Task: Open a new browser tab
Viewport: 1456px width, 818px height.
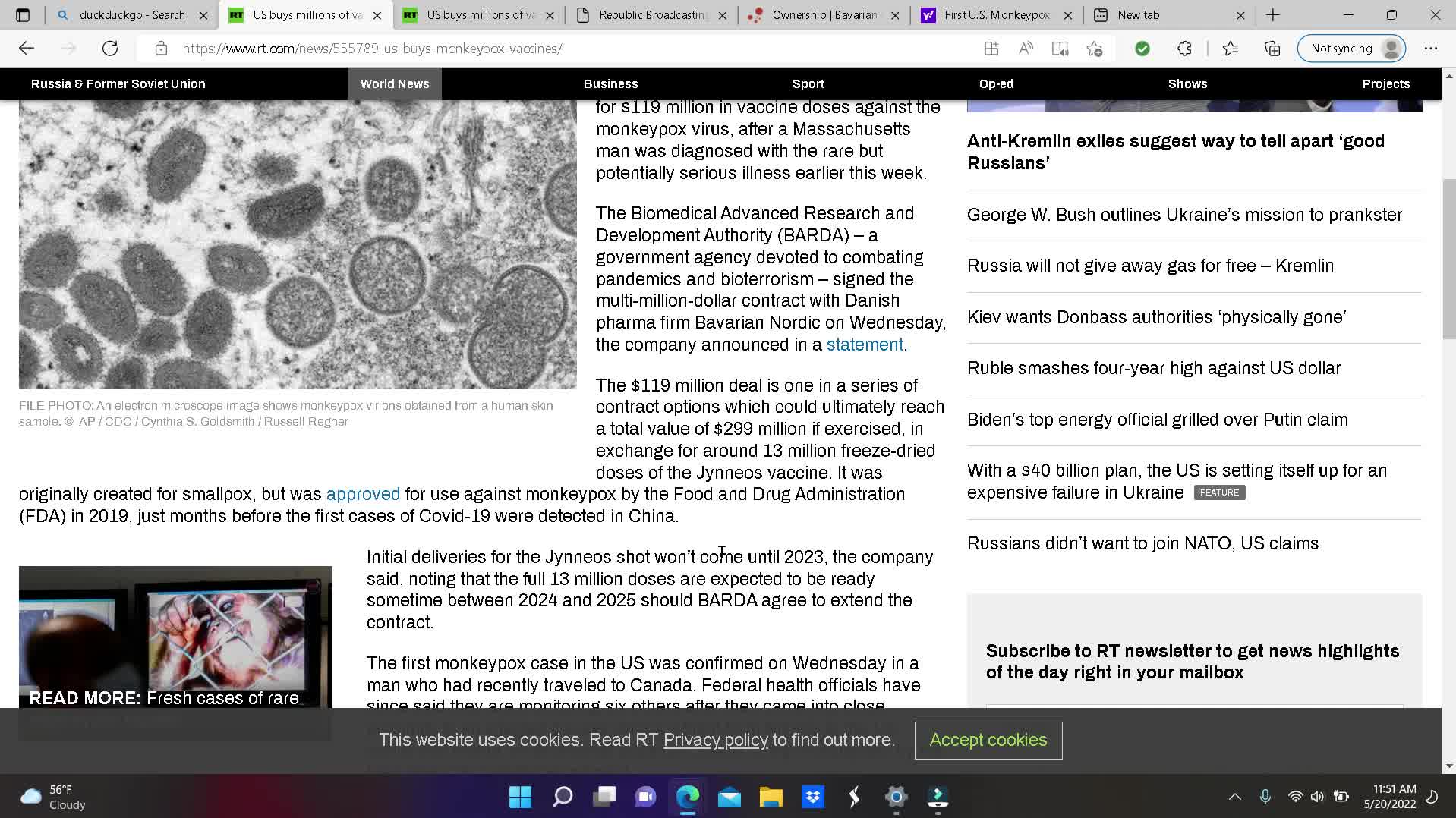Action: [x=1273, y=14]
